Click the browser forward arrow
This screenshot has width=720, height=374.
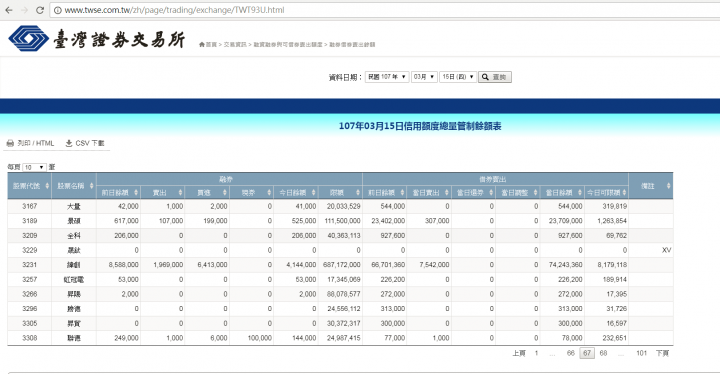pos(24,10)
